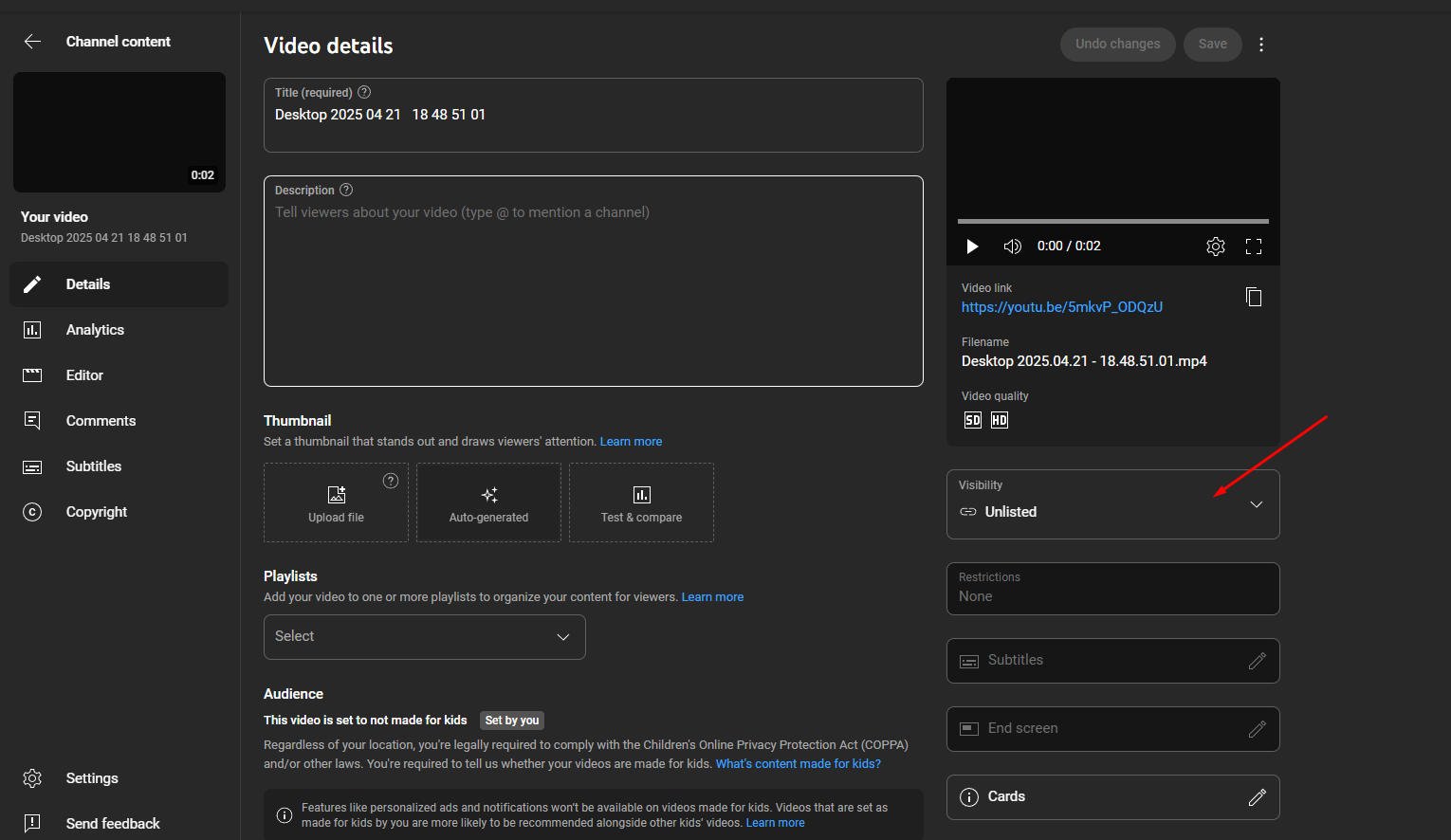Open the Analytics section in sidebar
The image size is (1451, 840).
tap(95, 330)
